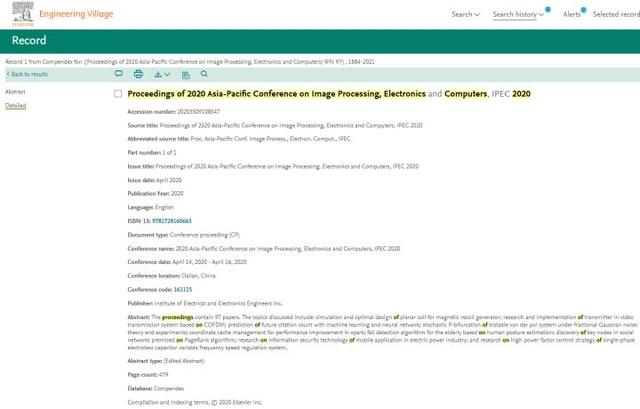Click the print record icon
This screenshot has width=640, height=409.
pos(138,74)
